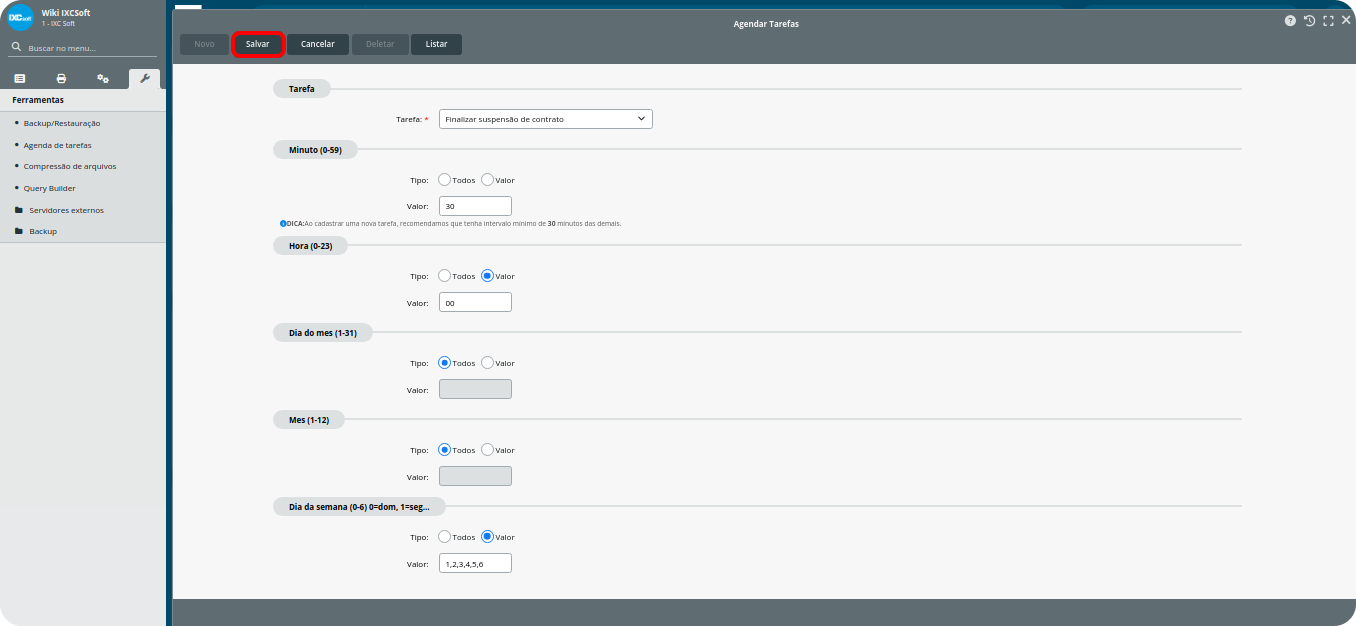The height and width of the screenshot is (626, 1356).
Task: Toggle fullscreen with the expand icon
Action: click(1328, 20)
